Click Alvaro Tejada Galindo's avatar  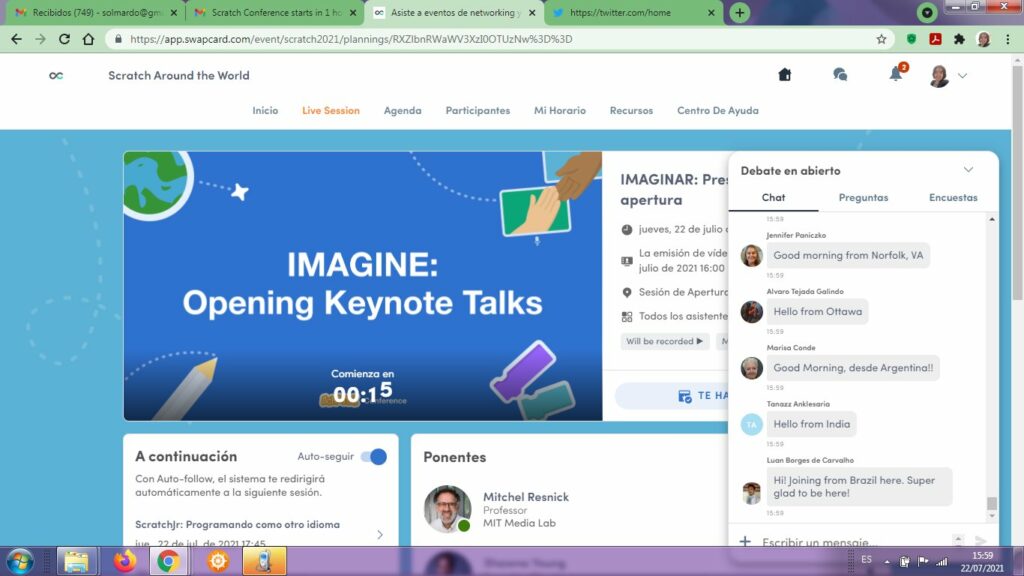coord(751,312)
